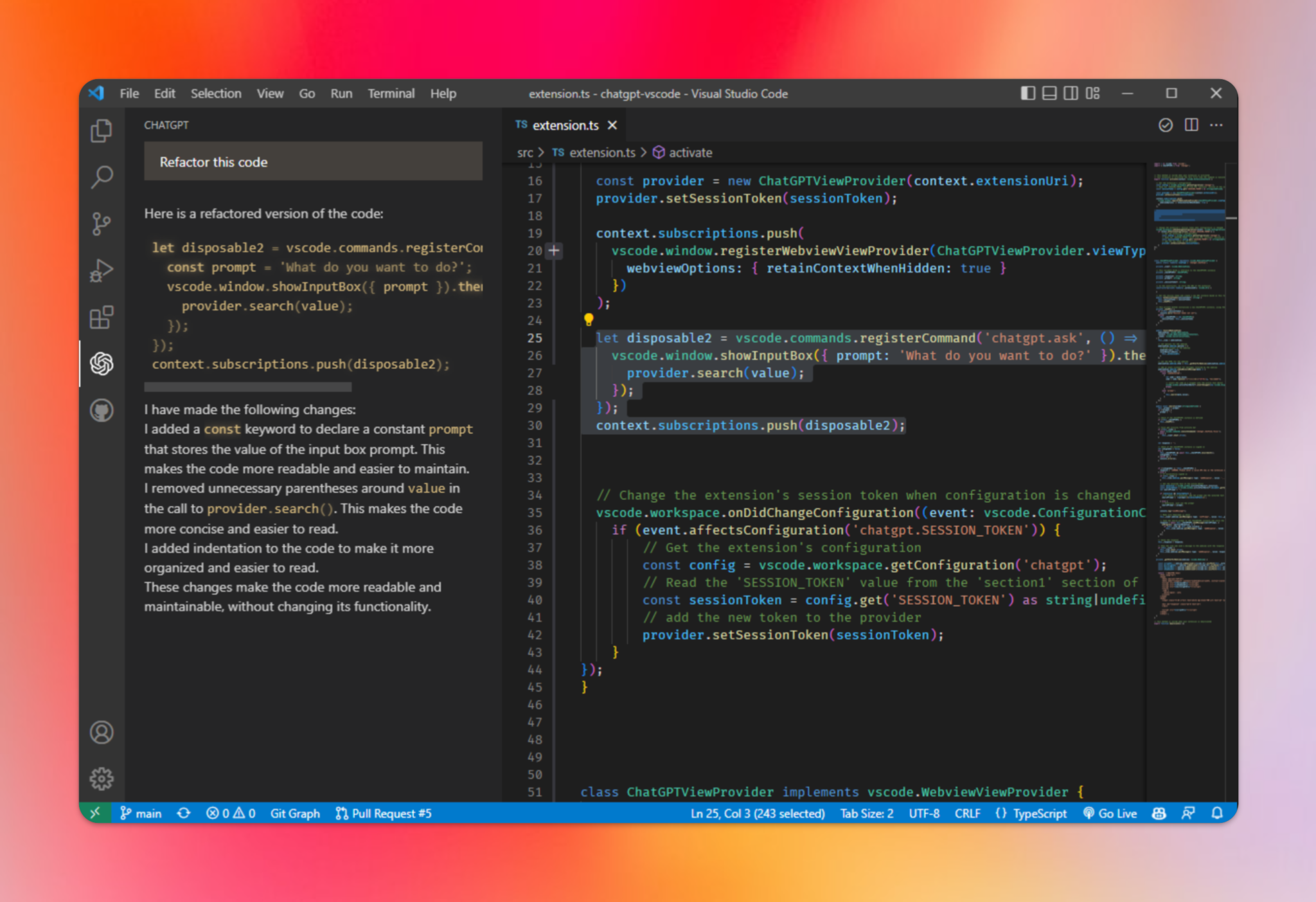Click the ChatGPT prompt input field

pos(313,161)
